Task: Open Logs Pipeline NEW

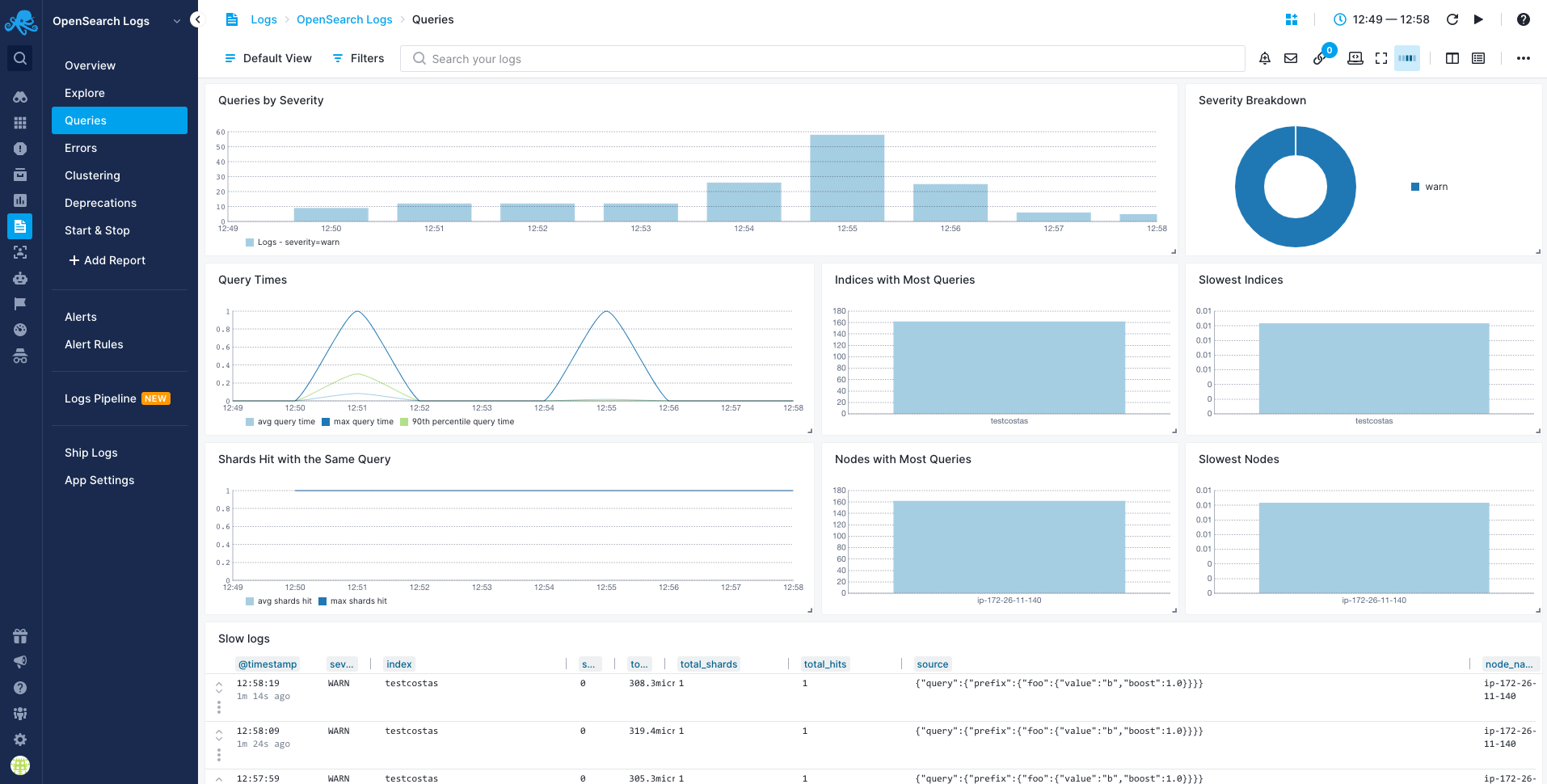Action: click(120, 398)
